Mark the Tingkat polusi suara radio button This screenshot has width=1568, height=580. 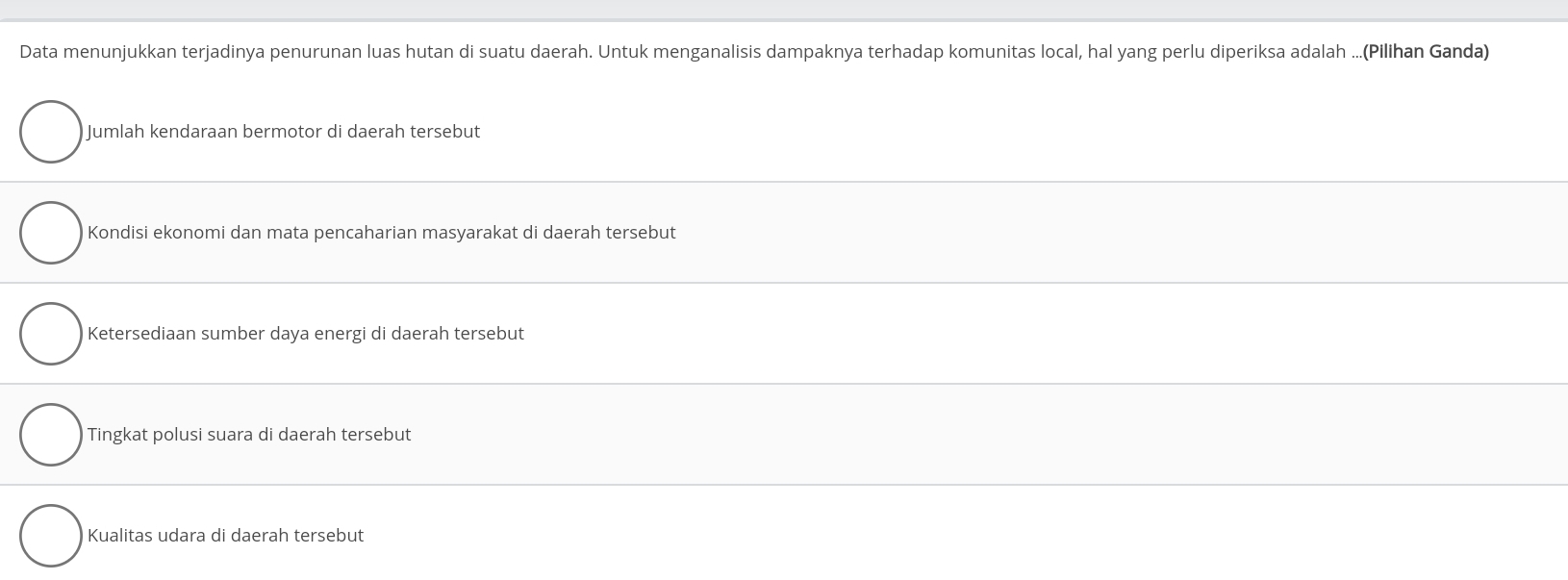(51, 435)
